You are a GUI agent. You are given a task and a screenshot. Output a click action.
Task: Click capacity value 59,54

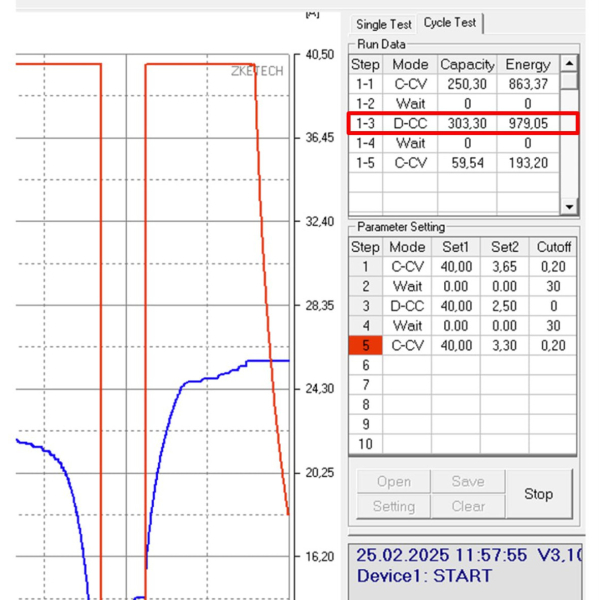(x=467, y=163)
